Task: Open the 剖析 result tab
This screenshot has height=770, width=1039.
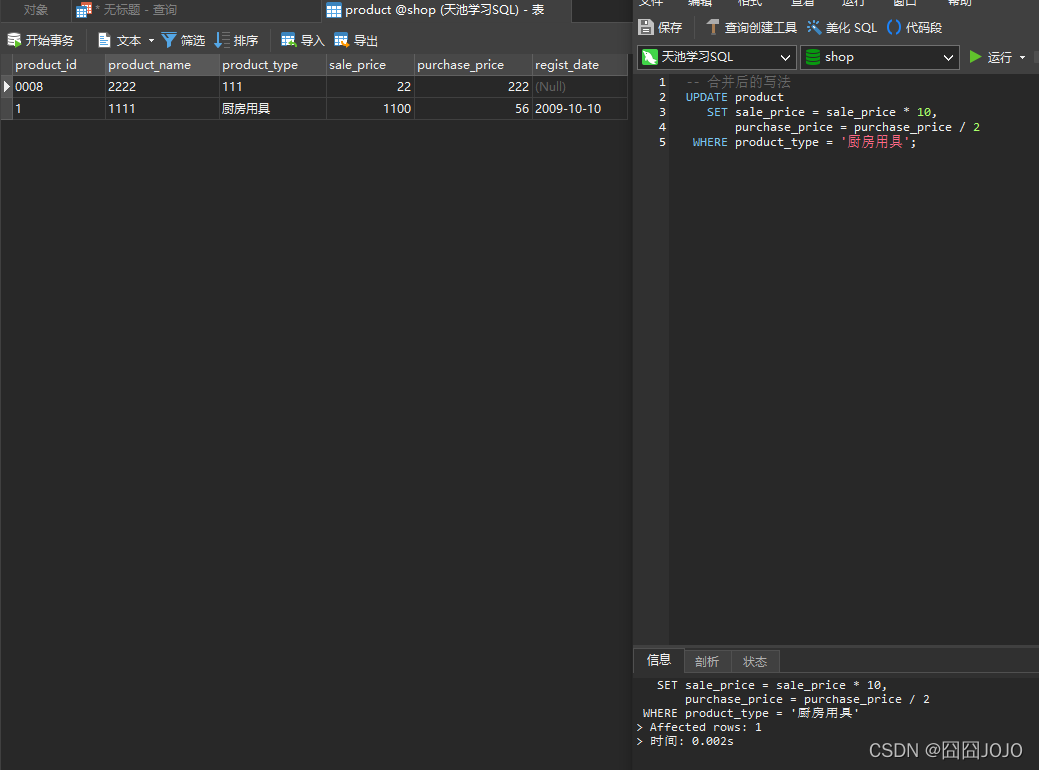Action: pos(707,661)
